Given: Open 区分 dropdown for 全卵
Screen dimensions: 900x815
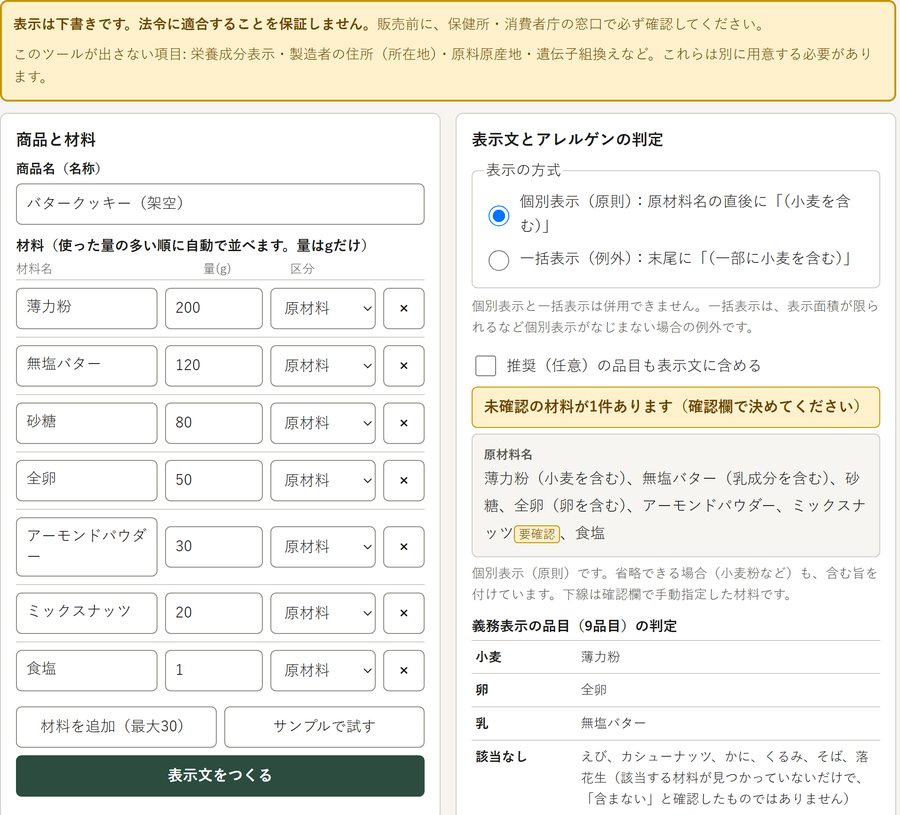Looking at the screenshot, I should pos(323,480).
